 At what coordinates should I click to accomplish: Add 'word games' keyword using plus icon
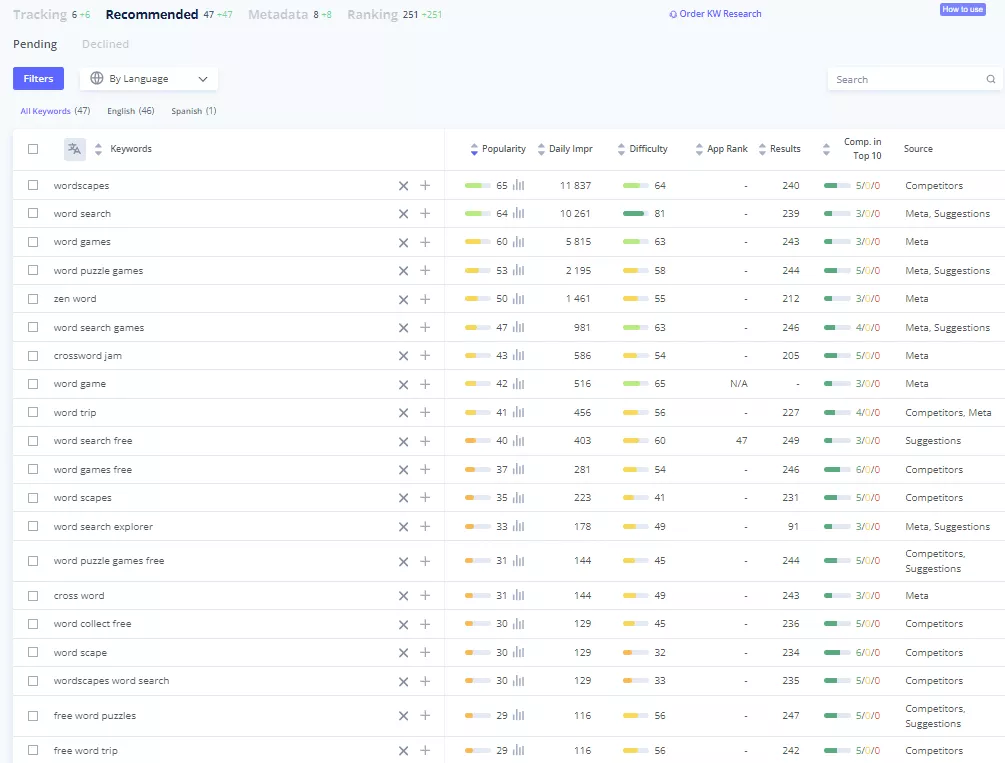click(x=425, y=242)
